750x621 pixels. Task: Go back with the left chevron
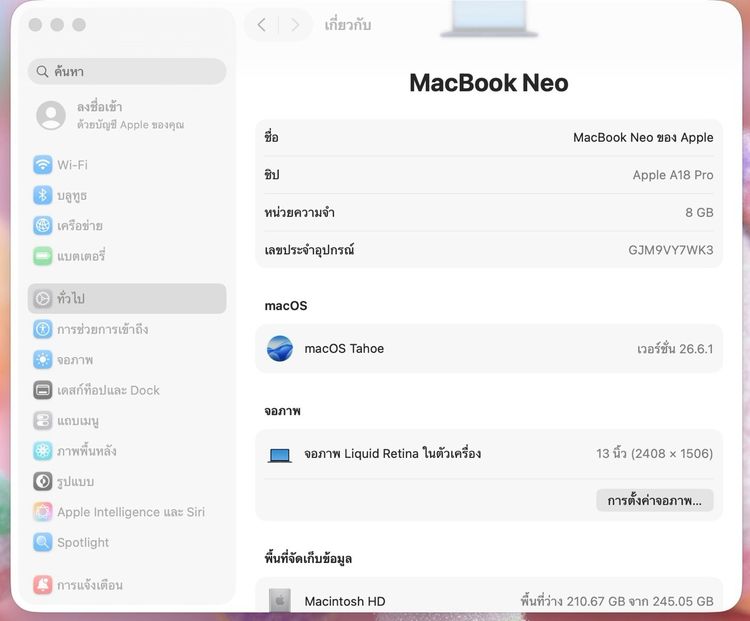[262, 25]
